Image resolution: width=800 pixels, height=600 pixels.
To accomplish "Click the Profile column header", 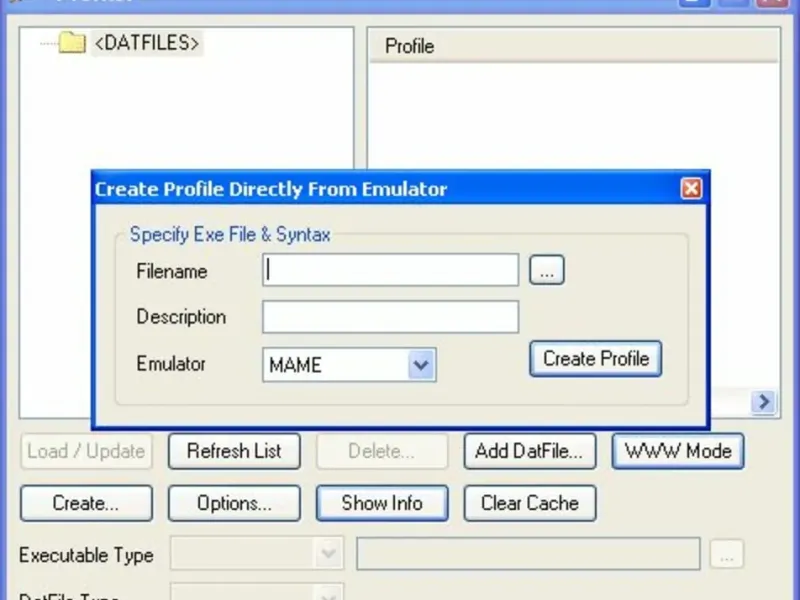I will click(x=573, y=46).
